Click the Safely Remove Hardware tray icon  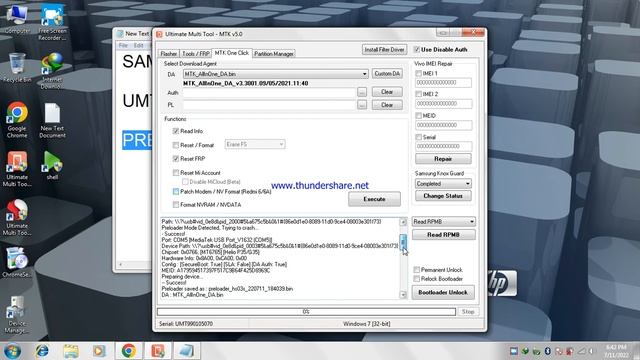[536, 351]
